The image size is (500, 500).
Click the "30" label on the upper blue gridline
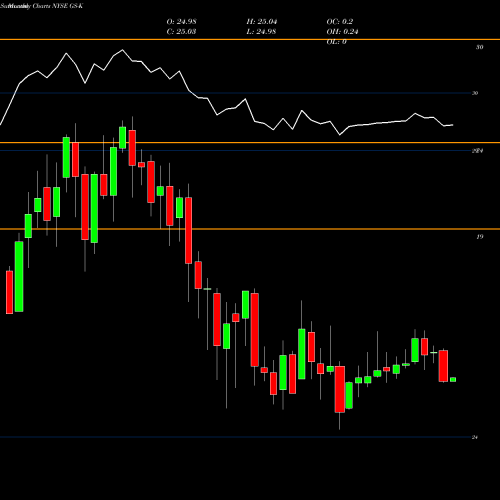click(475, 93)
